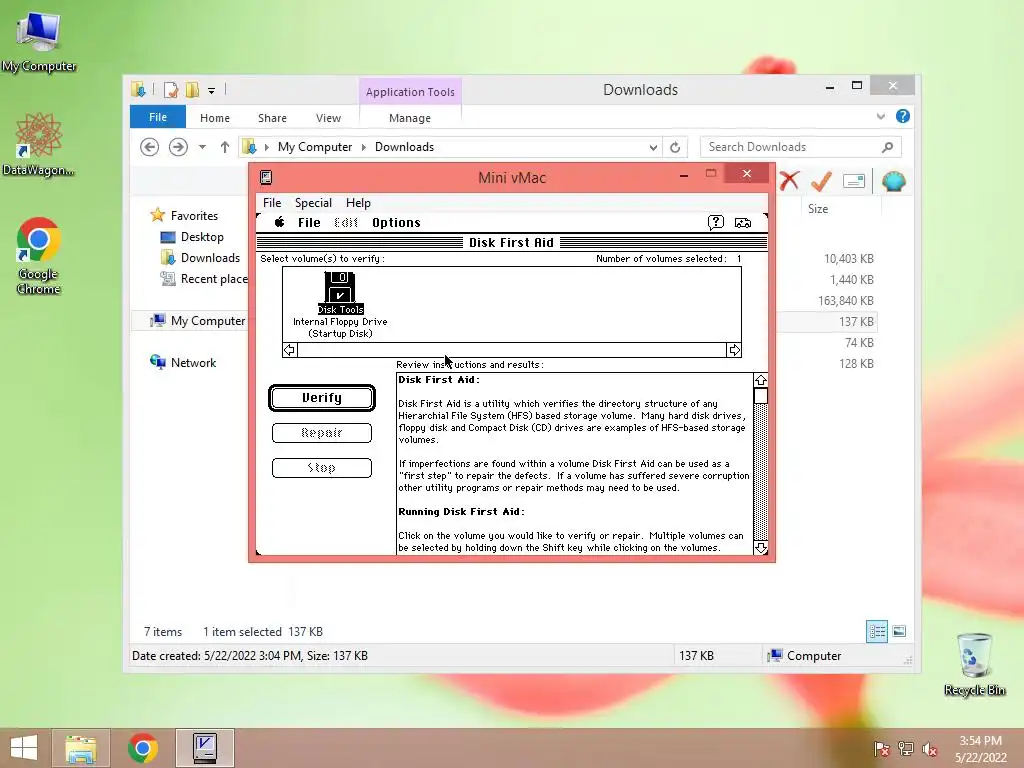The width and height of the screenshot is (1024, 768).
Task: Click the search magnifier icon in Explorer
Action: (x=887, y=147)
